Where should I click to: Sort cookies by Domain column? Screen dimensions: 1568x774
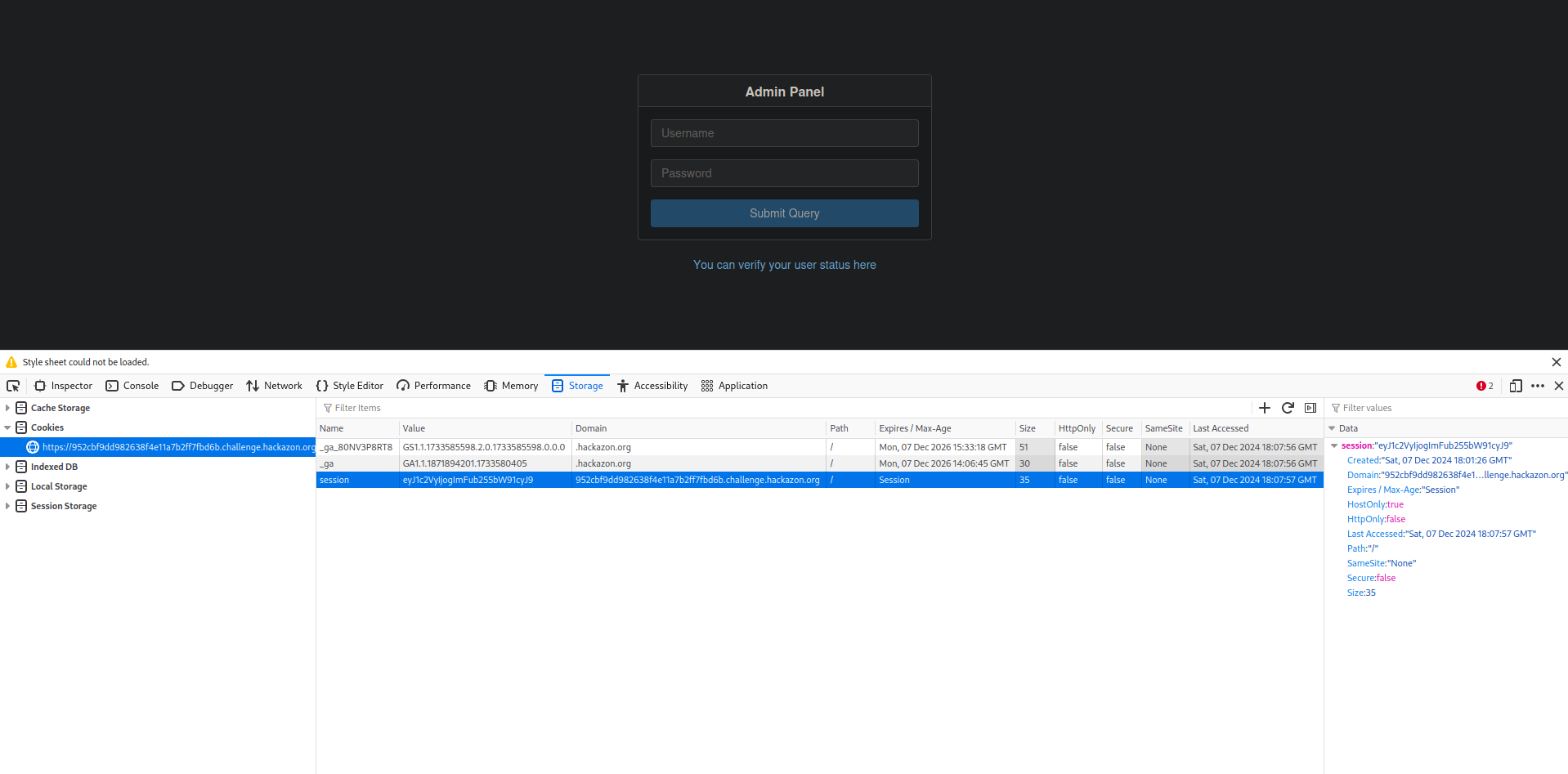[x=699, y=428]
